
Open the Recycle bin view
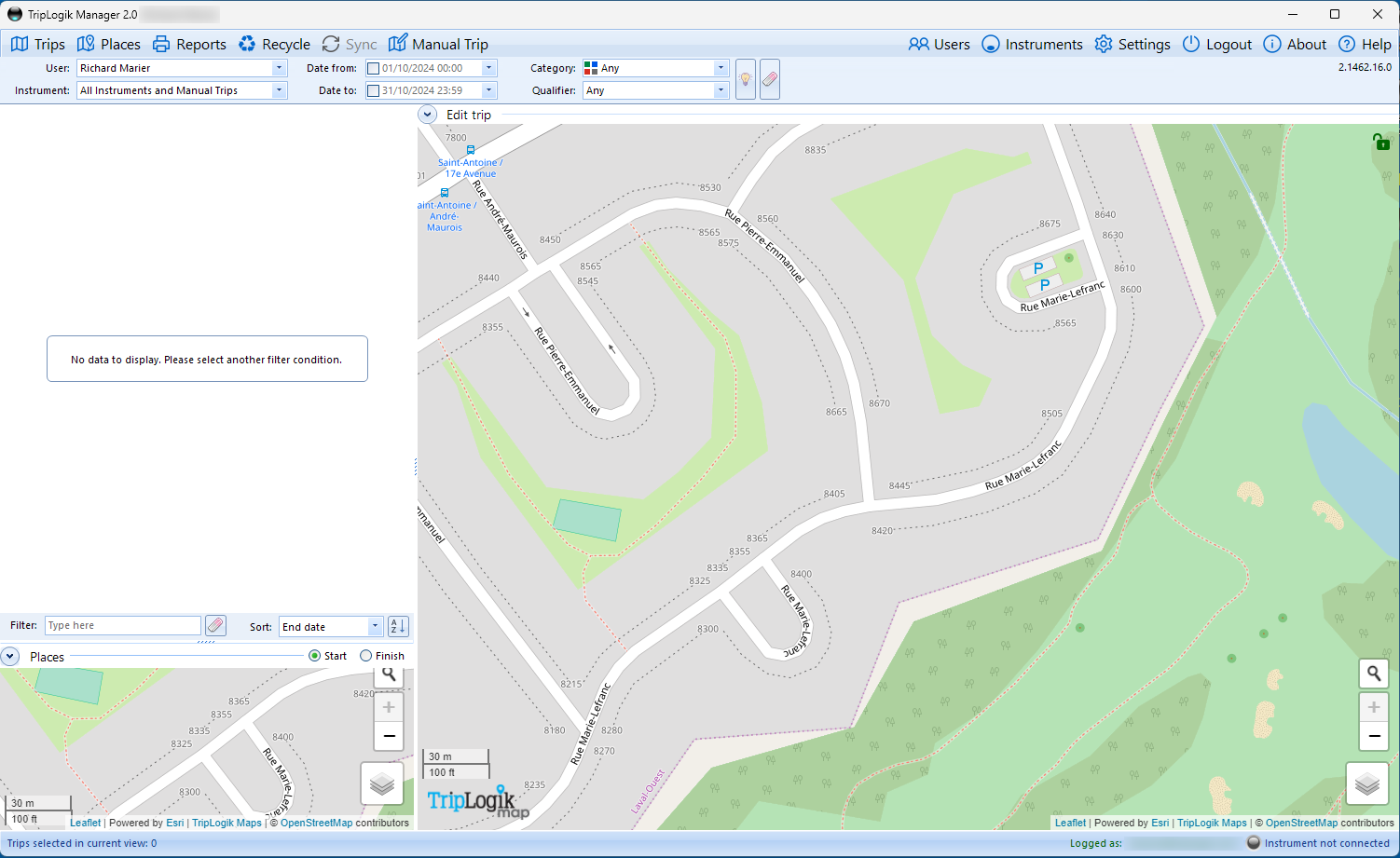pos(274,44)
